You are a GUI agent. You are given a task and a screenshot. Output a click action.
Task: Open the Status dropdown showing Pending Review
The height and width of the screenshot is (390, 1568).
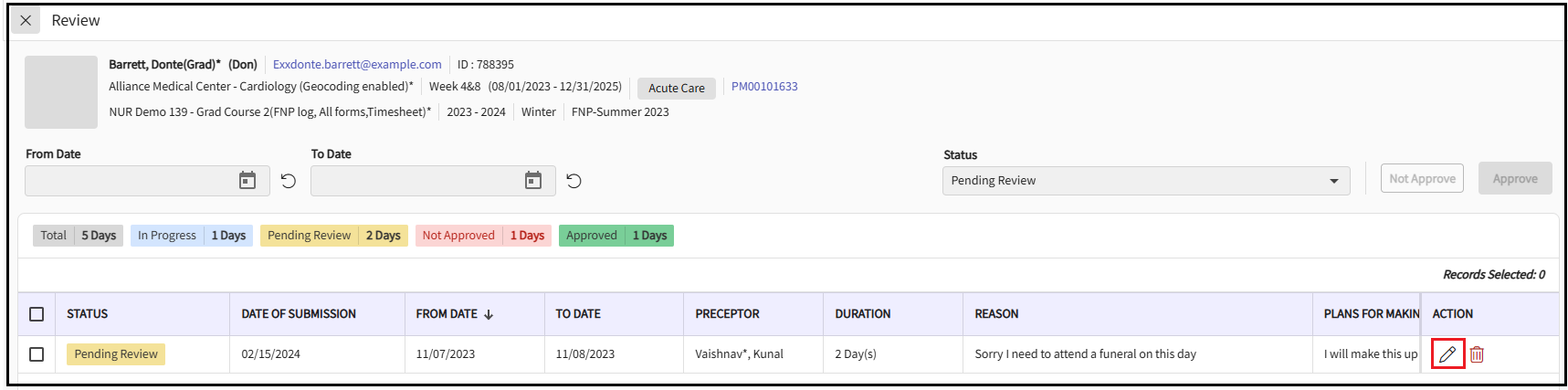pos(1145,181)
